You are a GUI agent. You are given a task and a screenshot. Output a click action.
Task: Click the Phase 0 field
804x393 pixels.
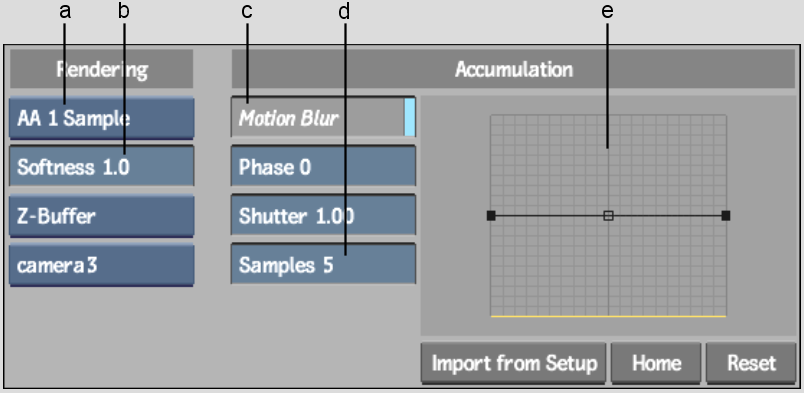[x=323, y=167]
